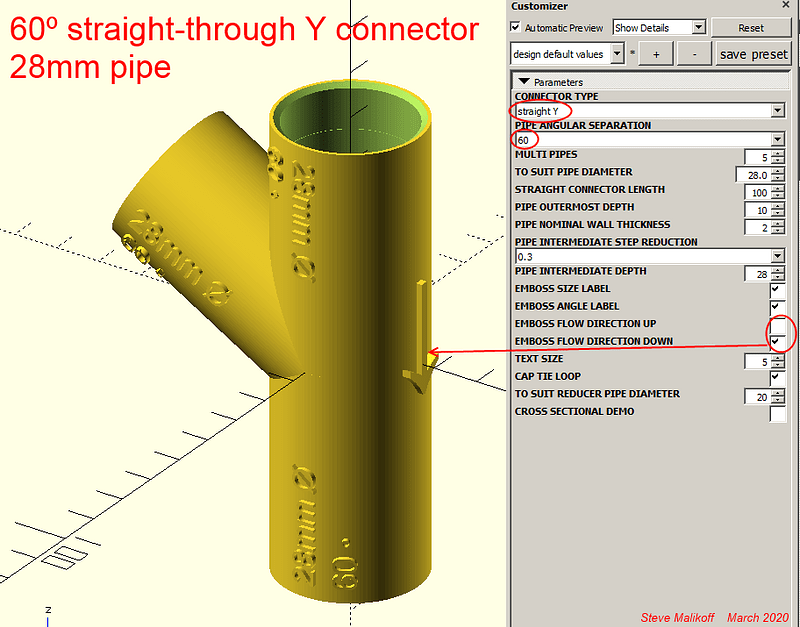Increase PIPE INTERMEDIATE DEPTH value
Image resolution: width=800 pixels, height=627 pixels.
click(778, 270)
